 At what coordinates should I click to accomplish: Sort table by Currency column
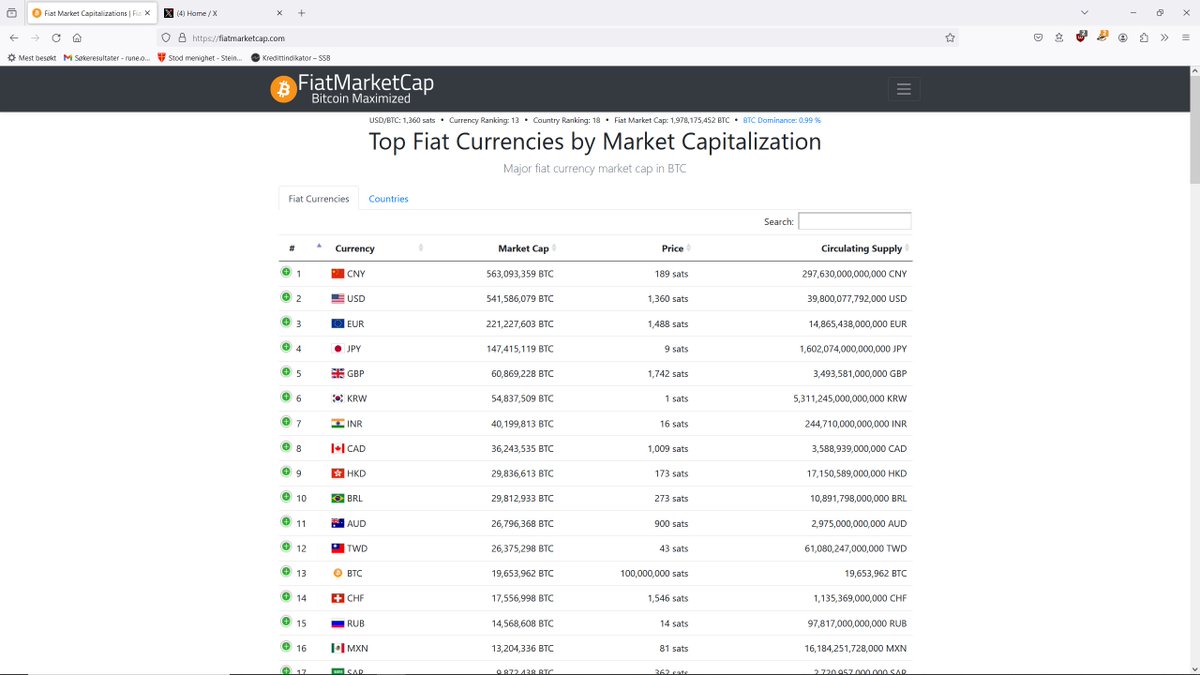pos(378,248)
